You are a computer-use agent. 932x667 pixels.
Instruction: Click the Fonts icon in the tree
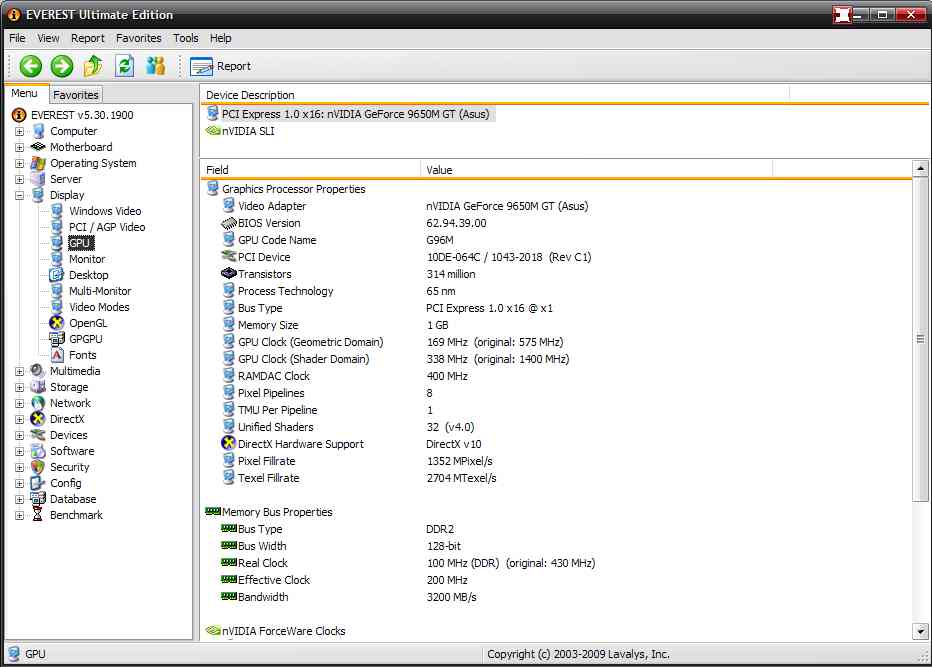point(57,355)
